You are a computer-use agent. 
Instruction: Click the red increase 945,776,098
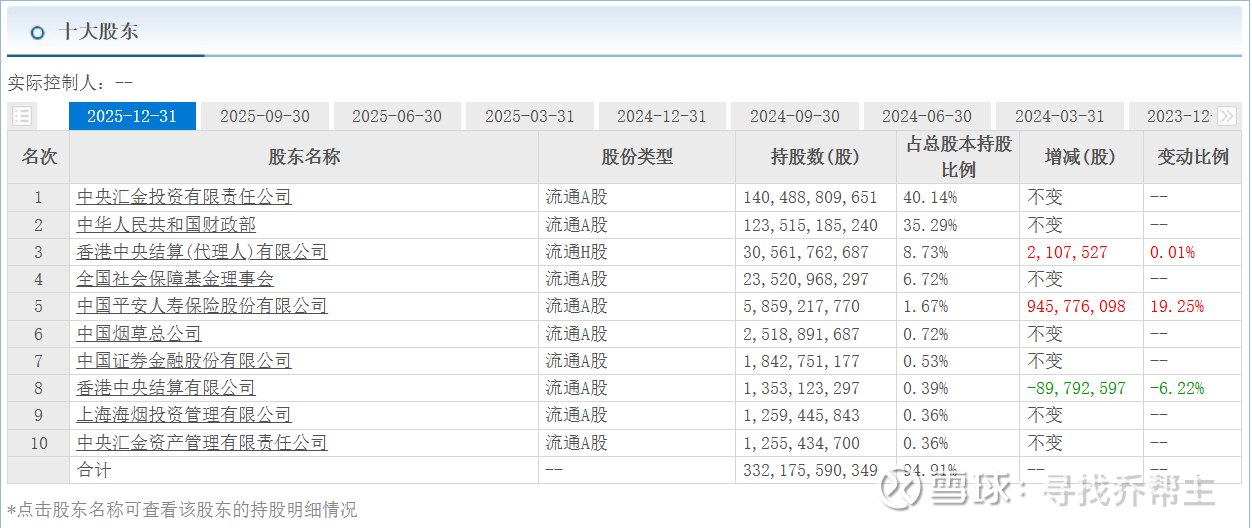pos(1076,307)
